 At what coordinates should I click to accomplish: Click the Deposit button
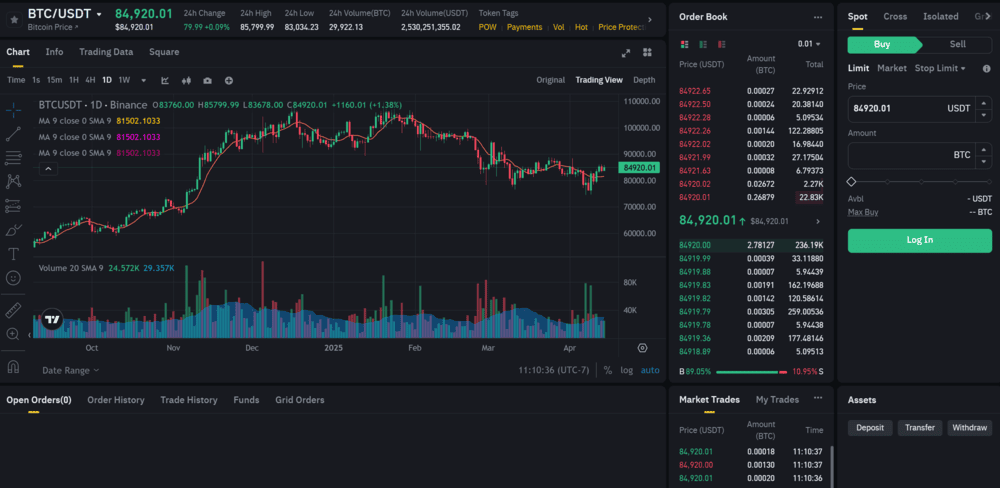click(x=869, y=428)
